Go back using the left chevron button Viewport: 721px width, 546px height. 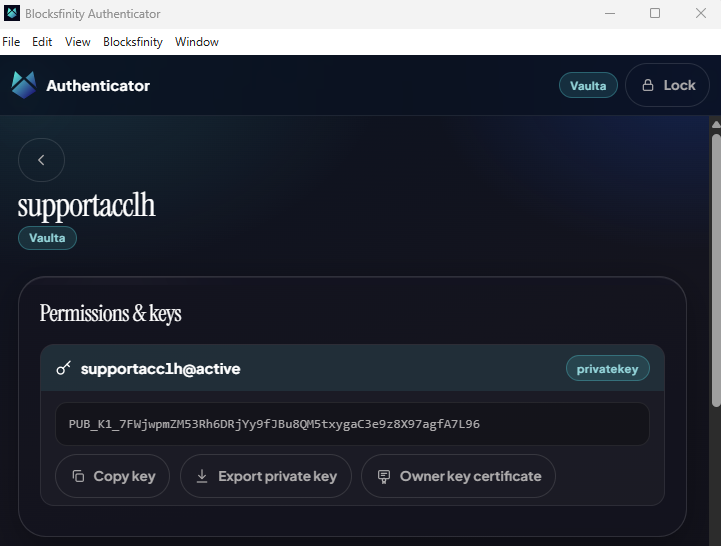tap(41, 160)
